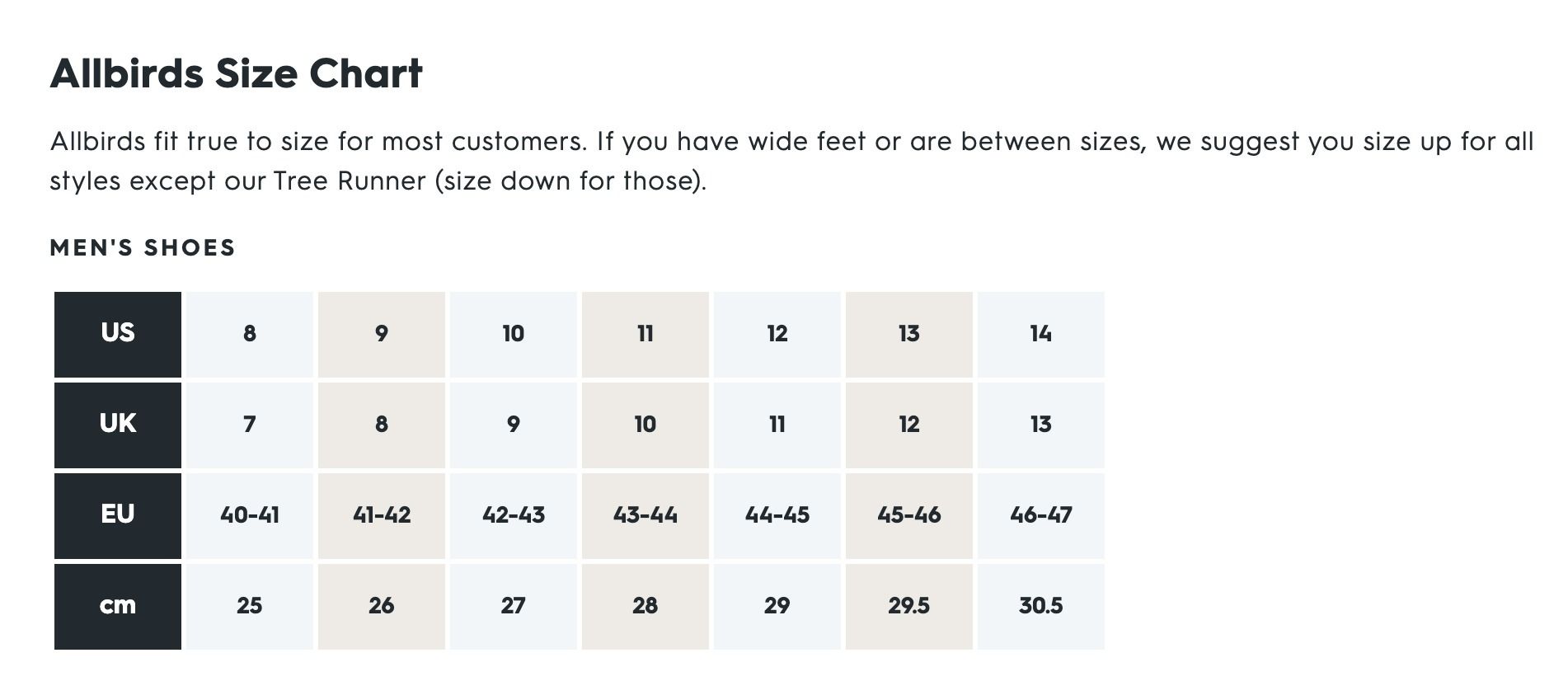
Task: Select US size 11 cell
Action: (x=646, y=335)
